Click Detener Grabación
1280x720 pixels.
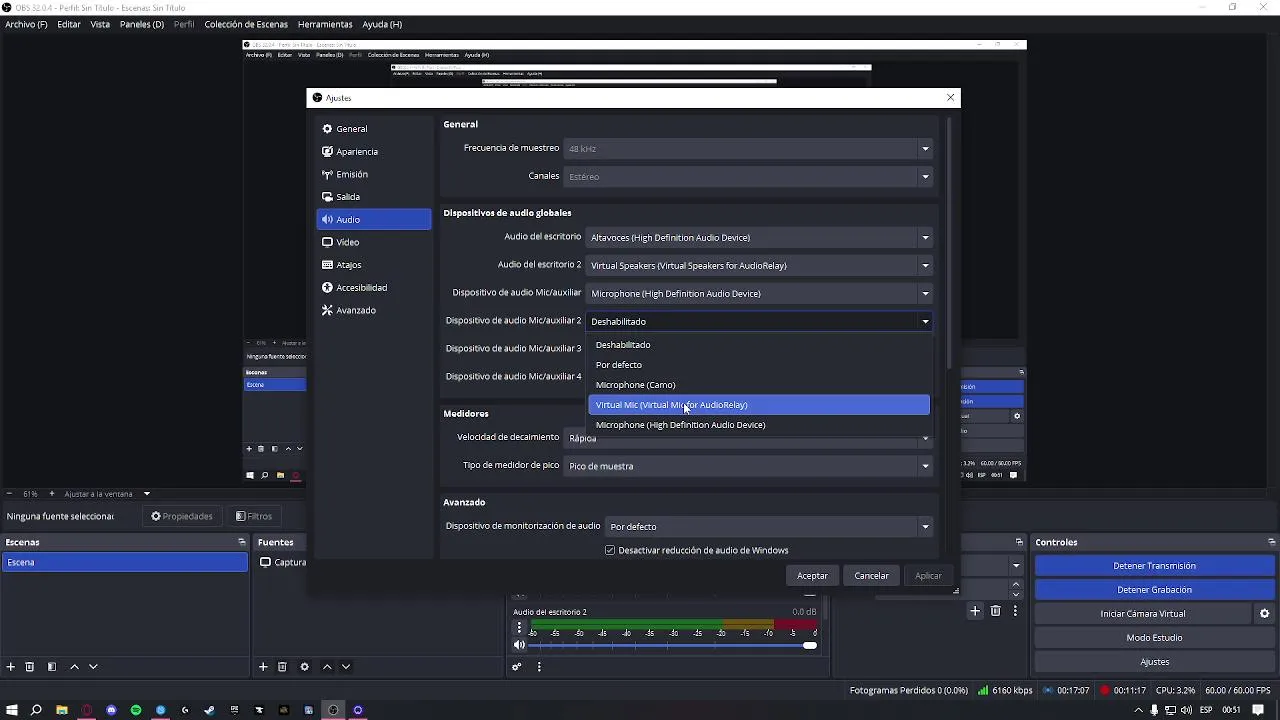click(x=1154, y=590)
